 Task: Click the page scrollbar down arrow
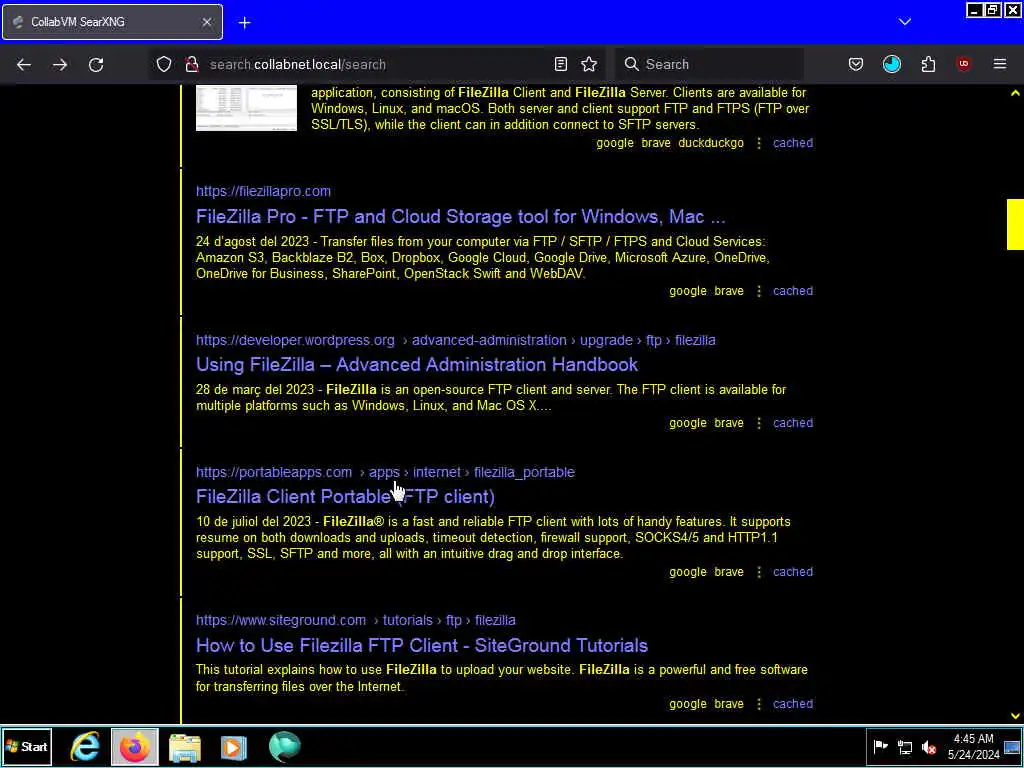click(1015, 716)
